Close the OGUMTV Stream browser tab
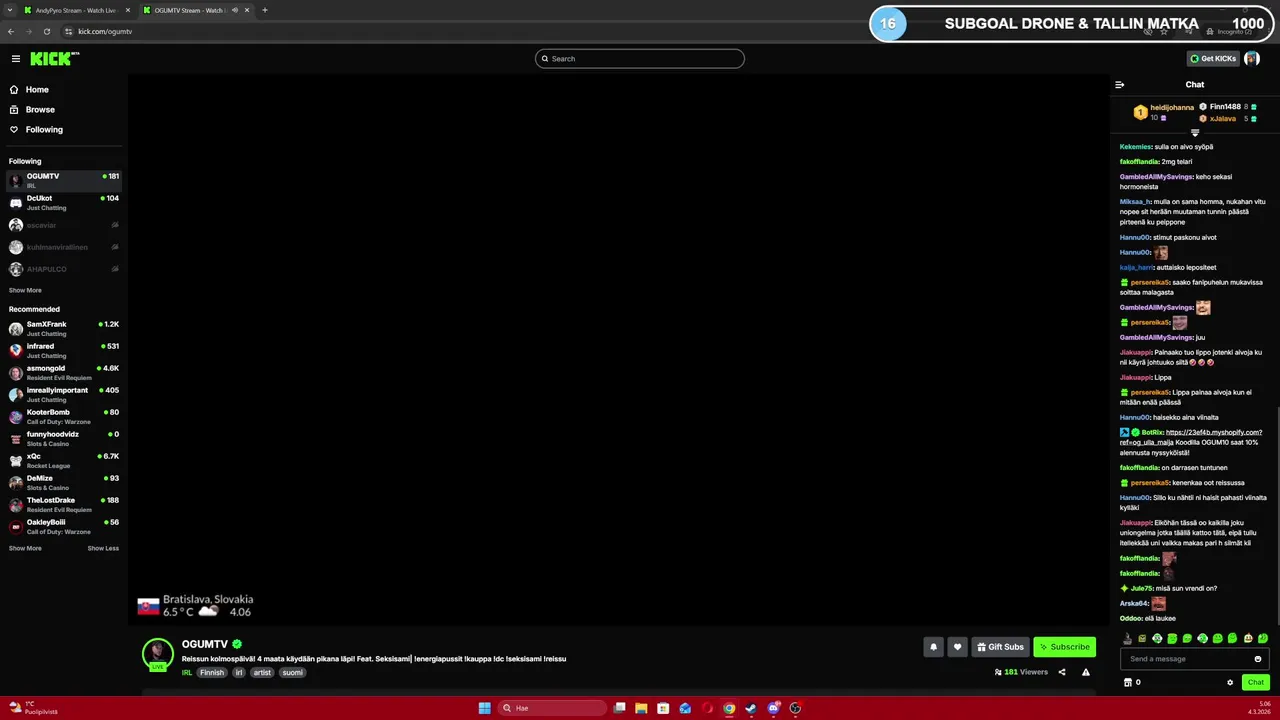The width and height of the screenshot is (1280, 720). point(247,10)
